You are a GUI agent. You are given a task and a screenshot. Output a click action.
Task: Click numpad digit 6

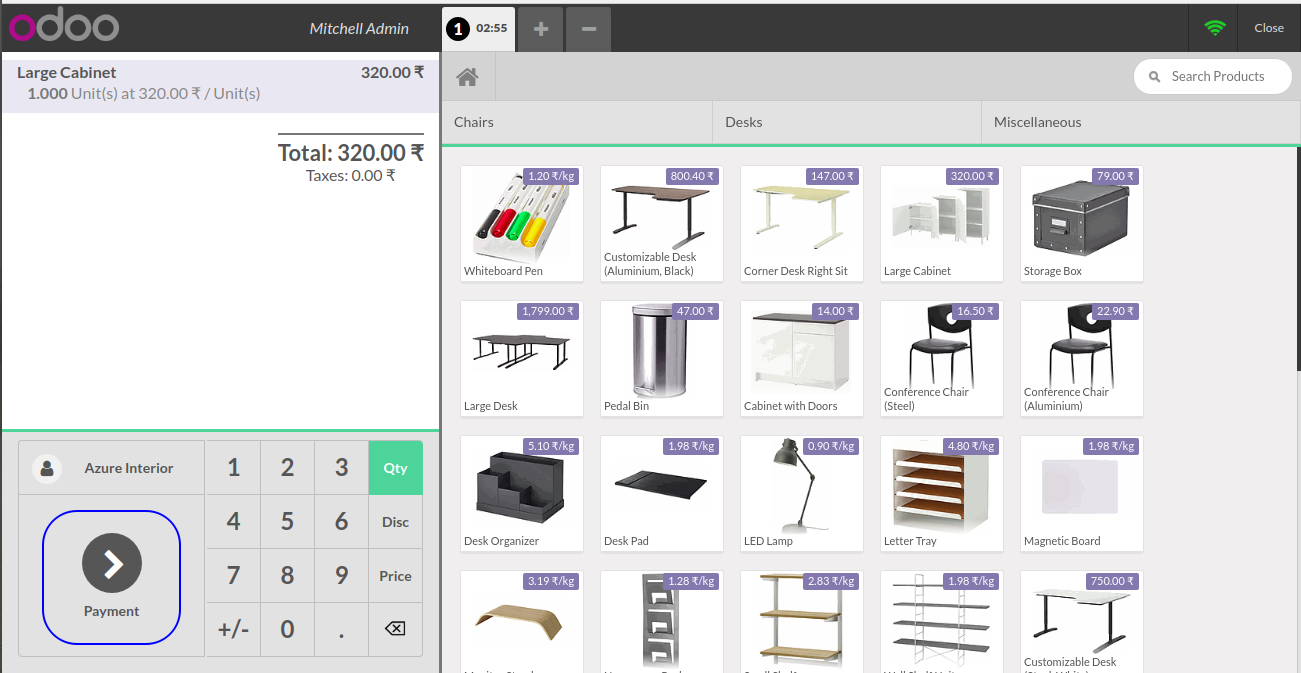tap(341, 521)
